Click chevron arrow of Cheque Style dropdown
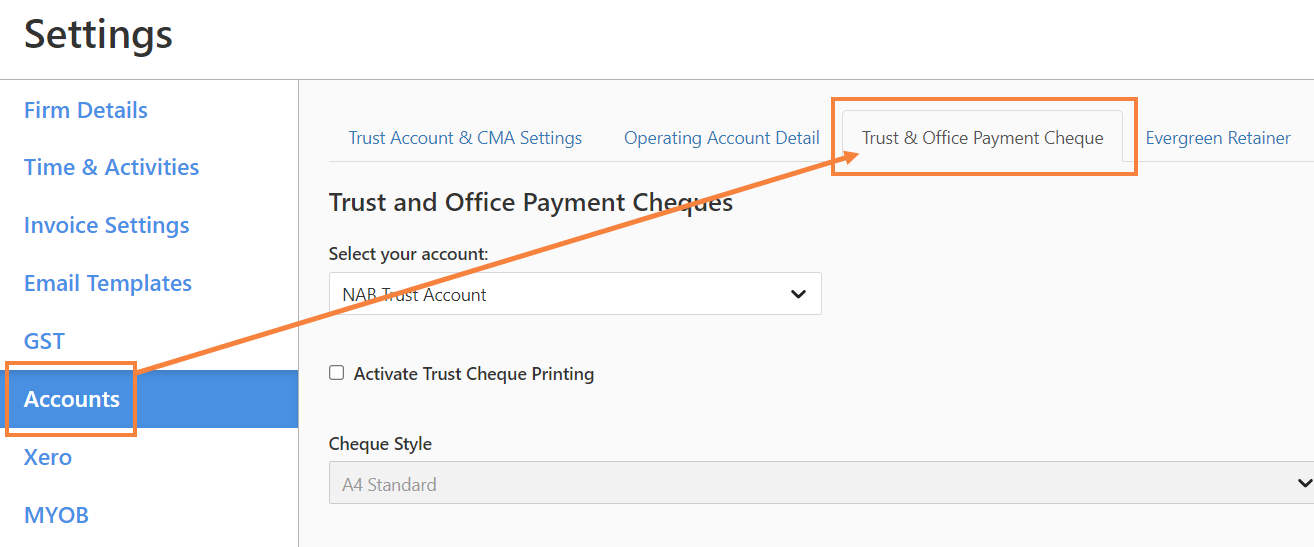The height and width of the screenshot is (547, 1314). click(1303, 483)
